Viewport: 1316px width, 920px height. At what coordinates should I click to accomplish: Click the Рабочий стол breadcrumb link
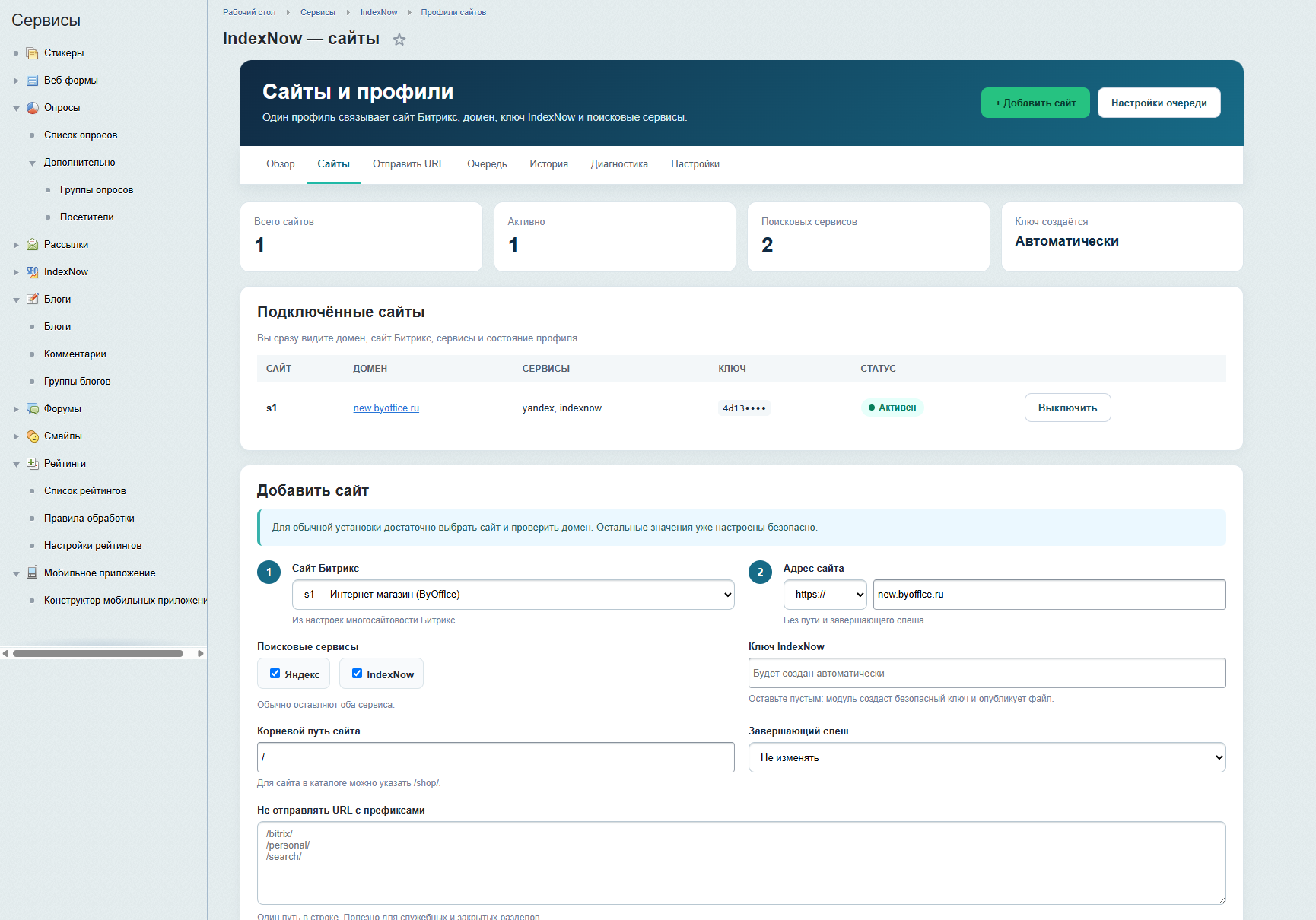(x=250, y=12)
